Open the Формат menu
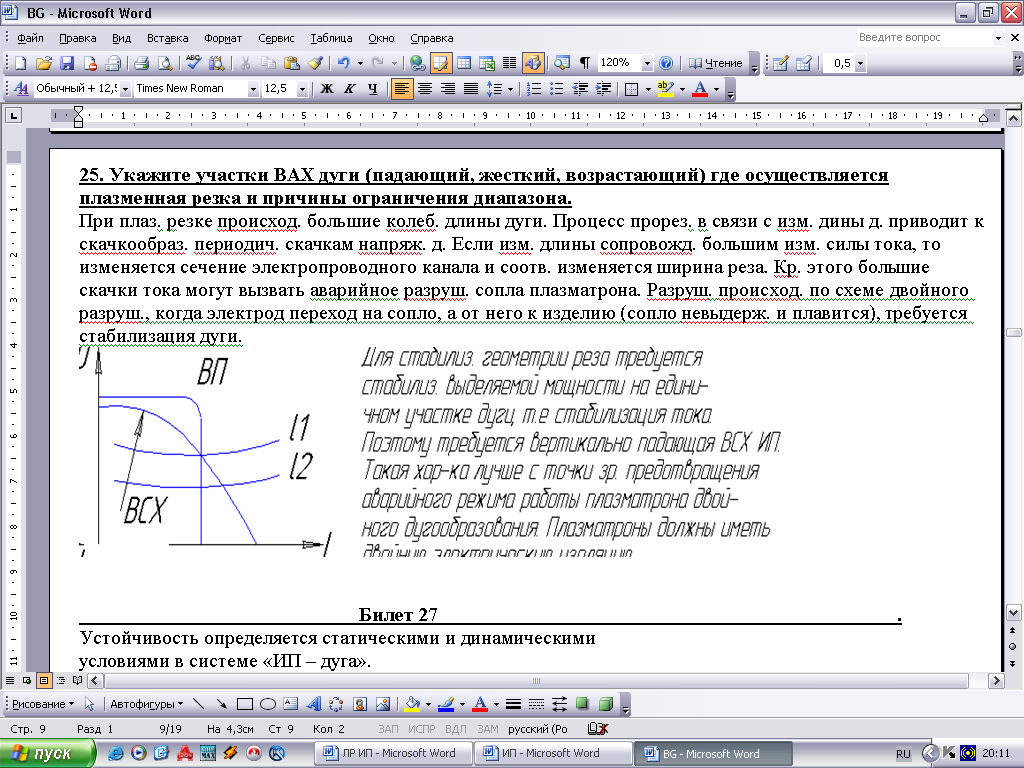 [x=223, y=38]
